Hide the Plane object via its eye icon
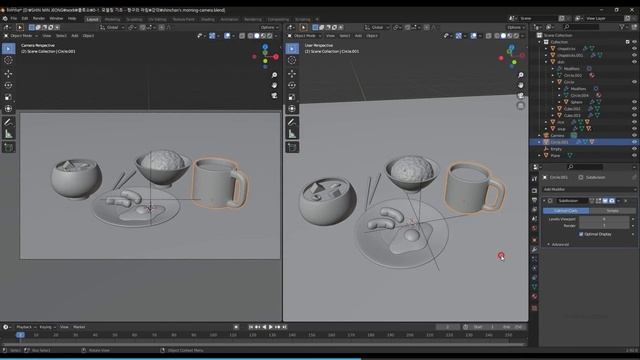The width and height of the screenshot is (640, 360). coord(634,156)
